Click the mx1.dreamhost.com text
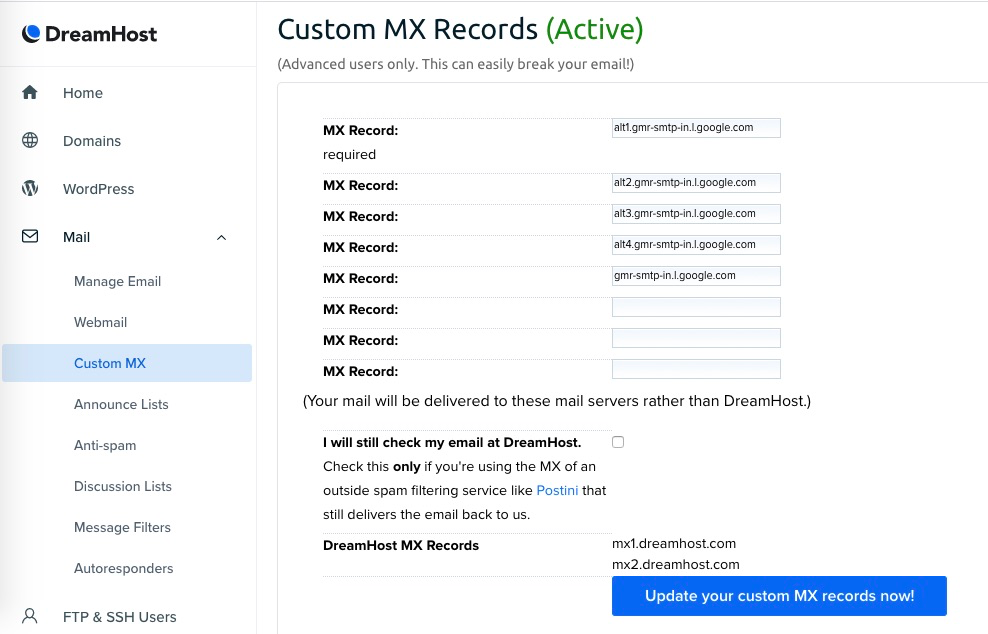Image resolution: width=988 pixels, height=634 pixels. point(674,543)
